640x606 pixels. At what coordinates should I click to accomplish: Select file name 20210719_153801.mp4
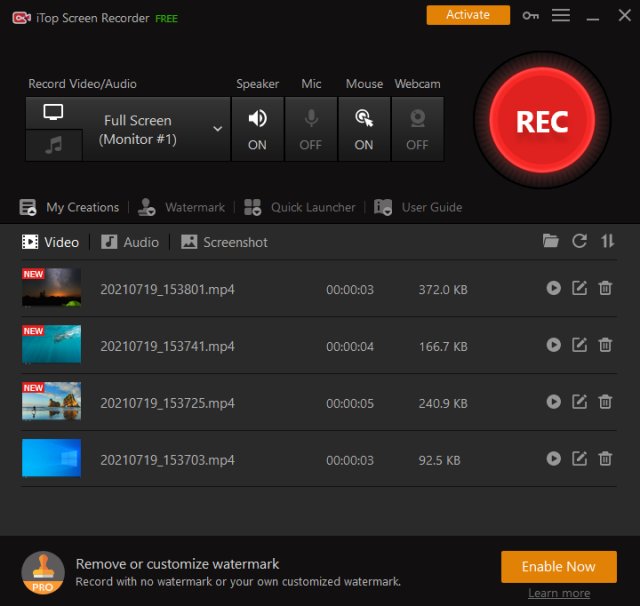point(167,289)
